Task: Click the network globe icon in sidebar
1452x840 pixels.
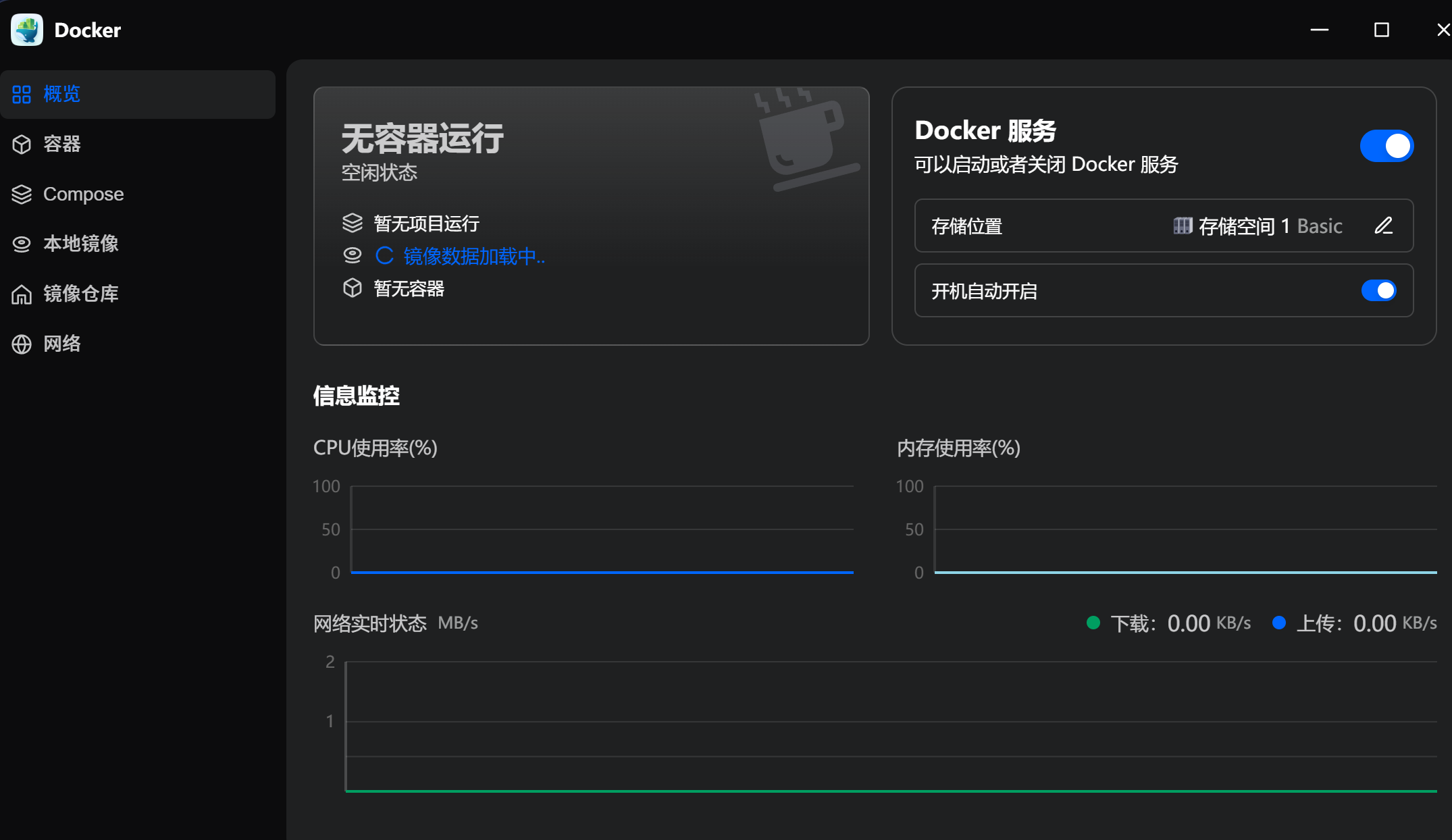Action: tap(22, 344)
